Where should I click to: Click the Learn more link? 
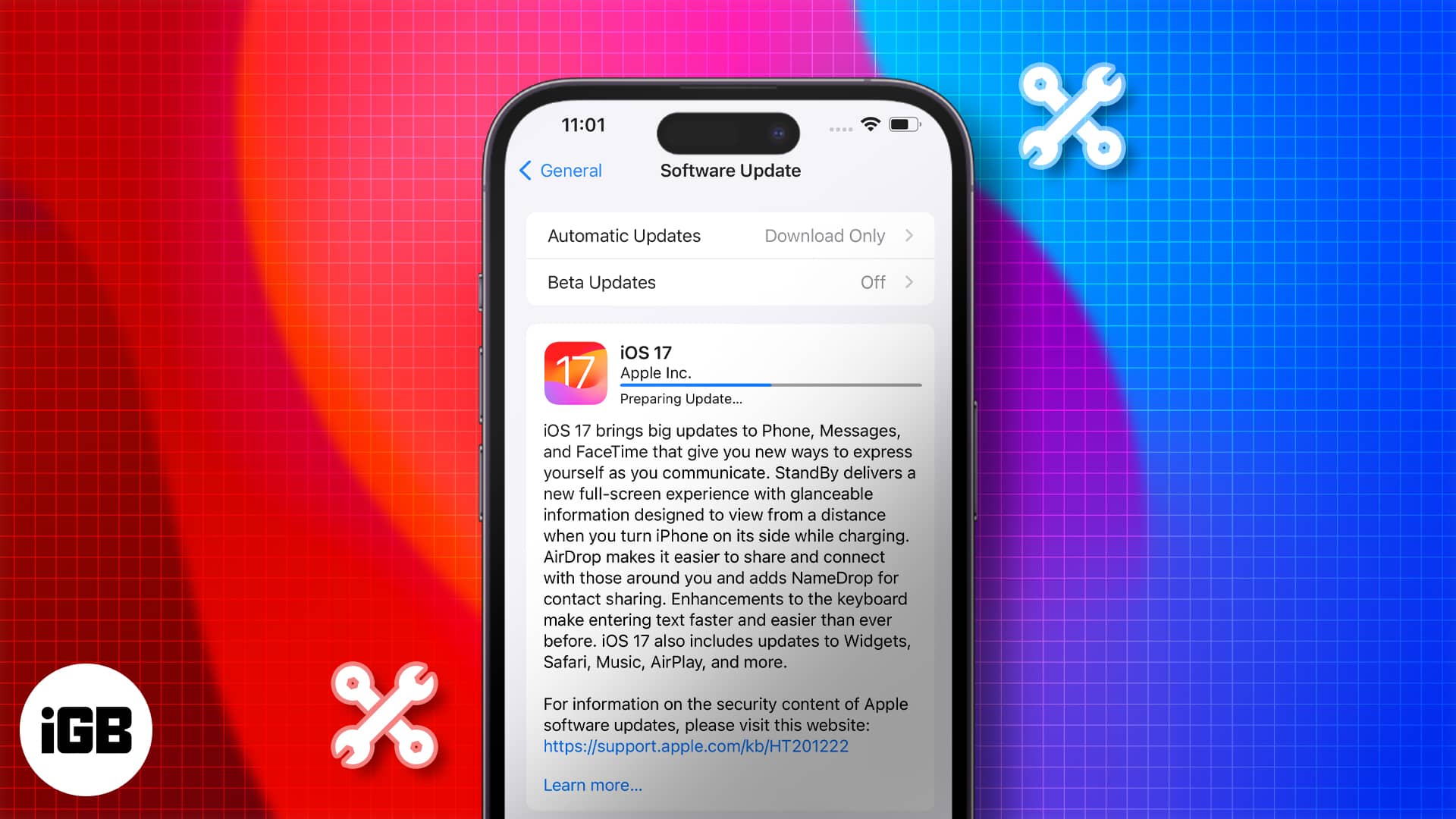tap(594, 784)
